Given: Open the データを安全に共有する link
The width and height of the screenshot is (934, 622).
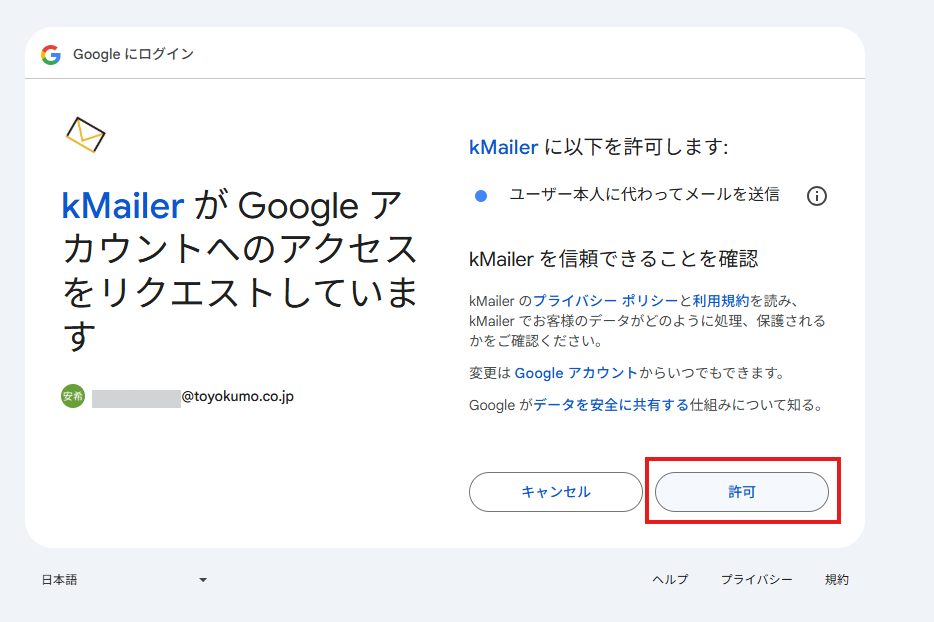Looking at the screenshot, I should click(611, 405).
